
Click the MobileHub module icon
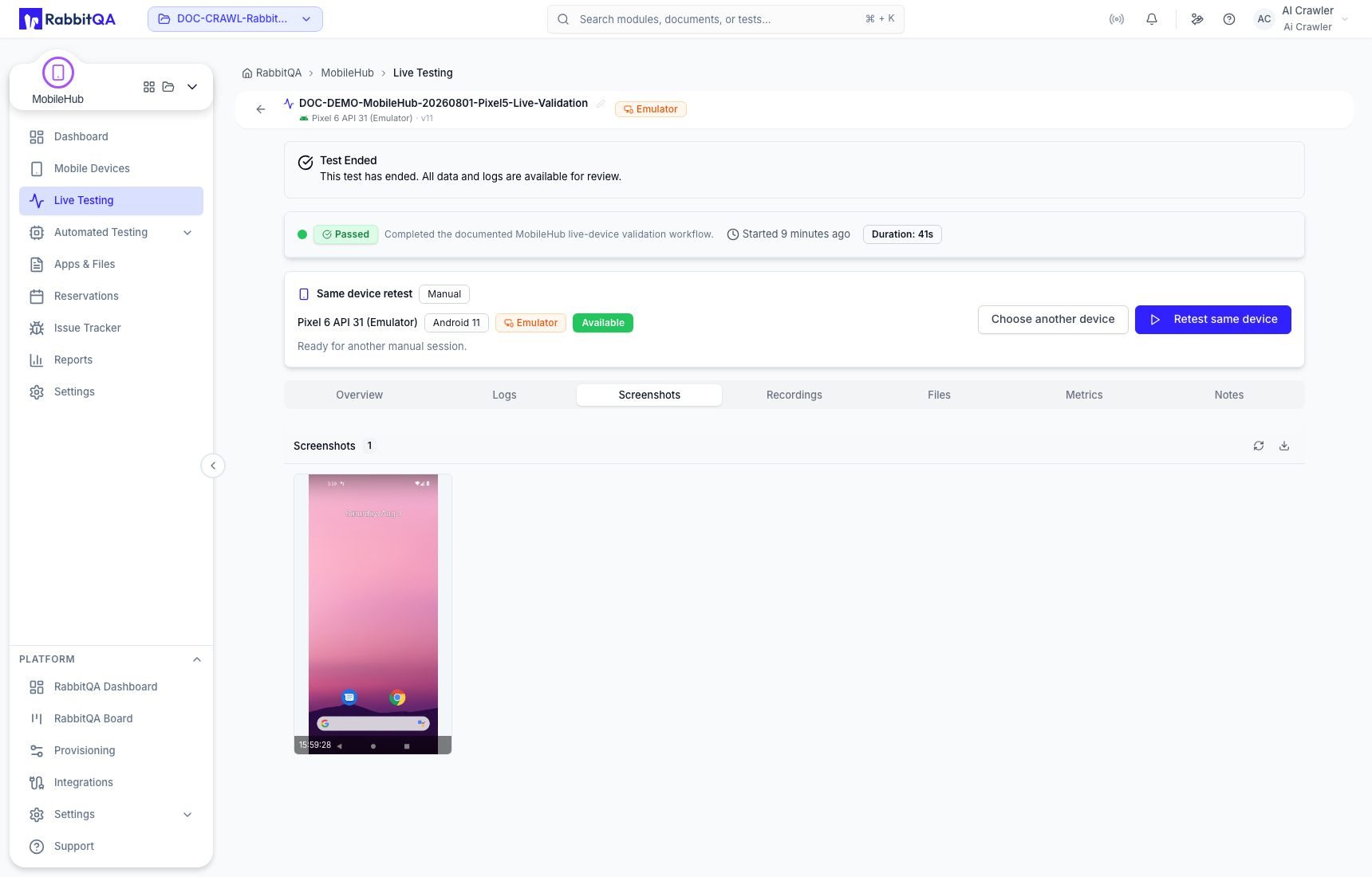coord(58,73)
